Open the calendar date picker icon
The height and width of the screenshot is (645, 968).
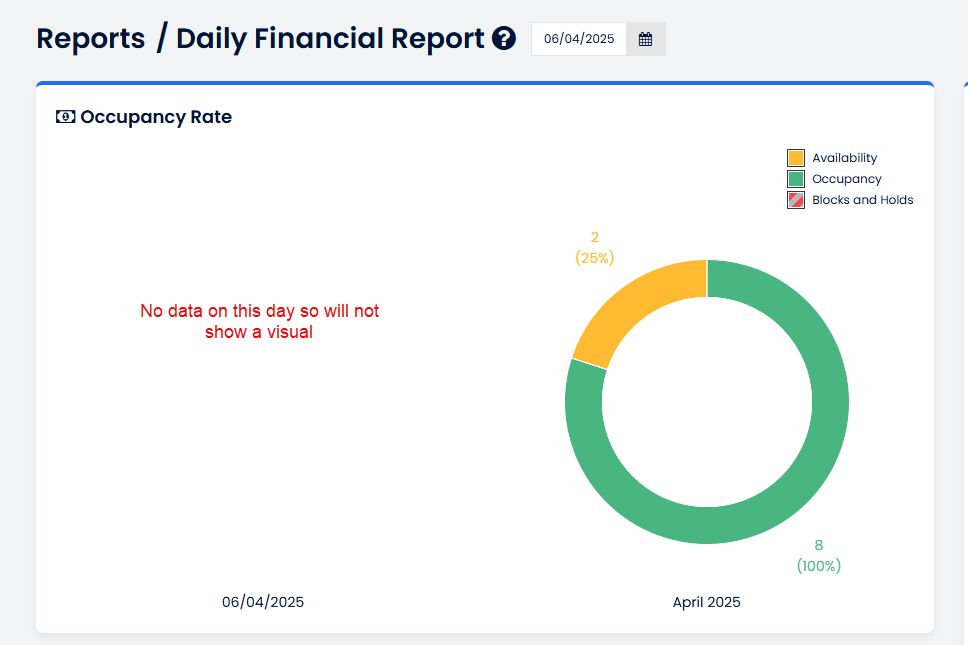645,39
